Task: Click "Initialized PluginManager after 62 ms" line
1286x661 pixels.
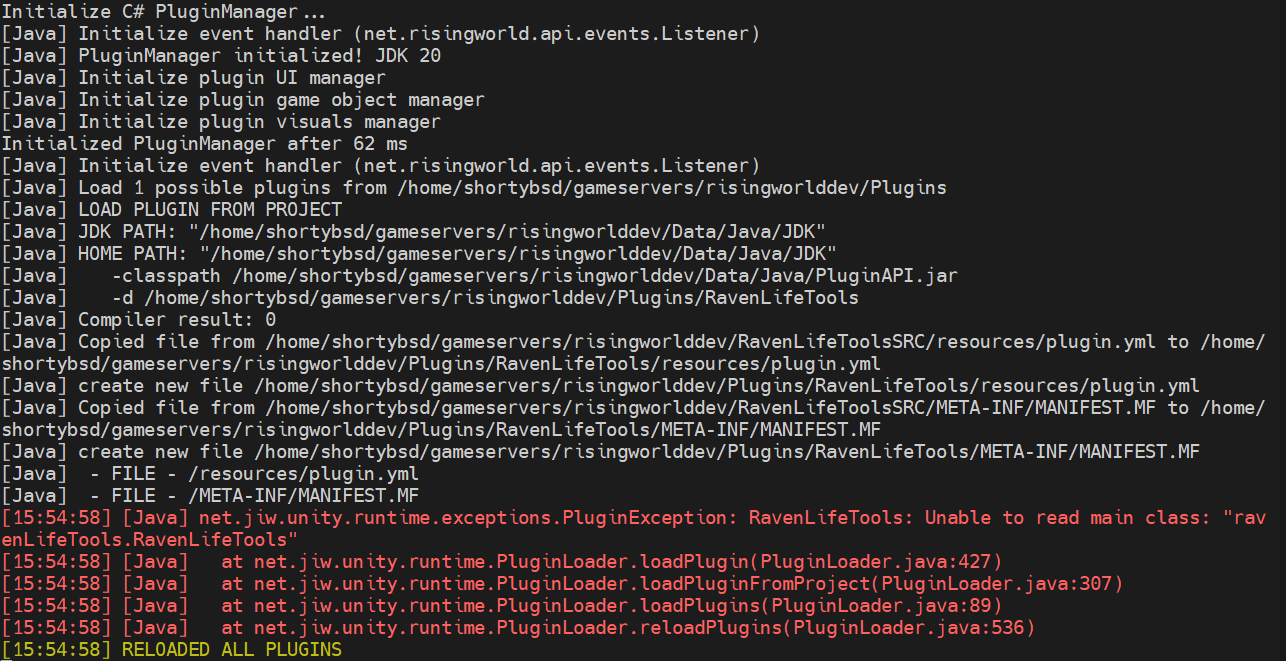Action: click(x=205, y=144)
